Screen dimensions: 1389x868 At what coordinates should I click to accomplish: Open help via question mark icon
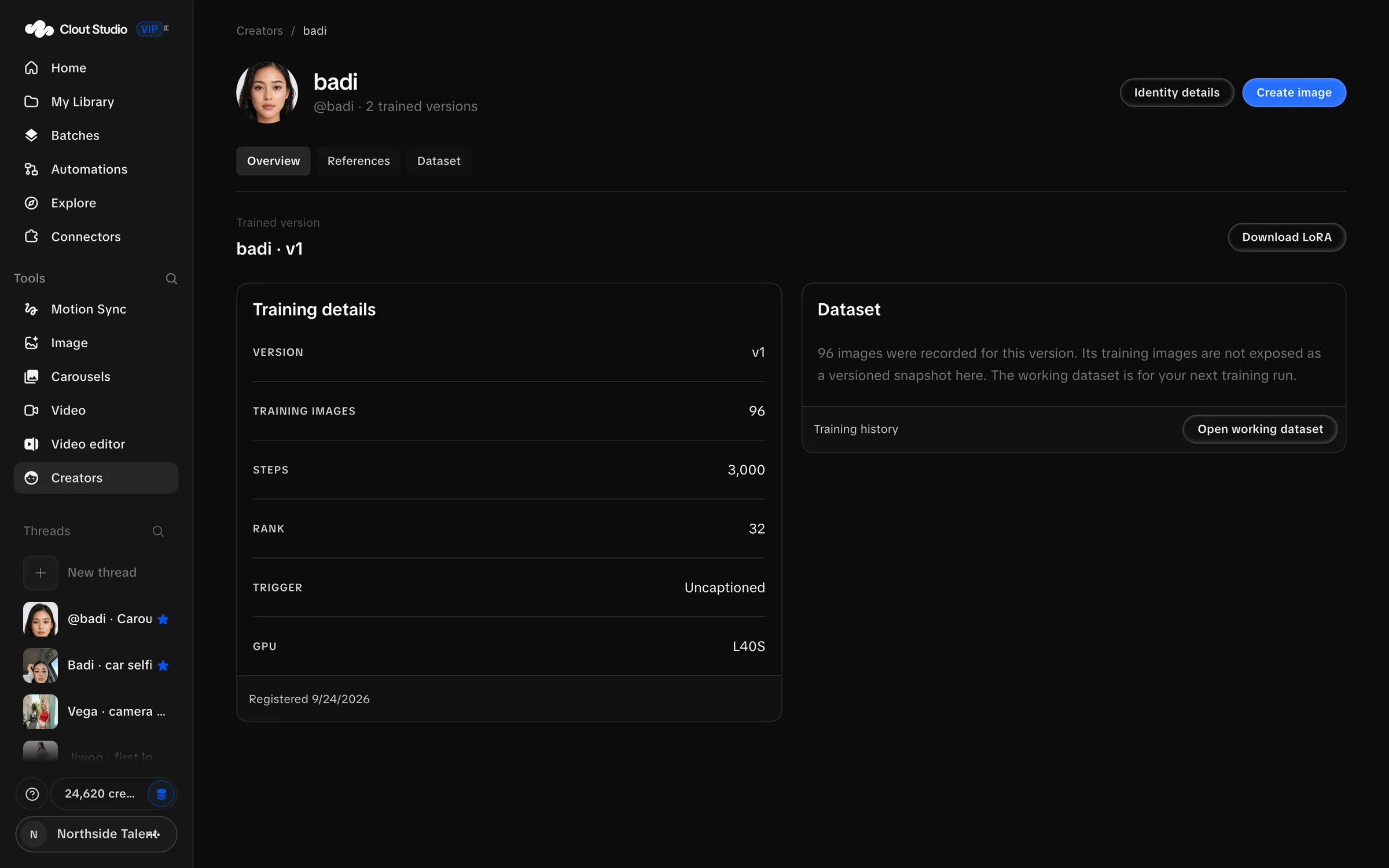coord(32,793)
